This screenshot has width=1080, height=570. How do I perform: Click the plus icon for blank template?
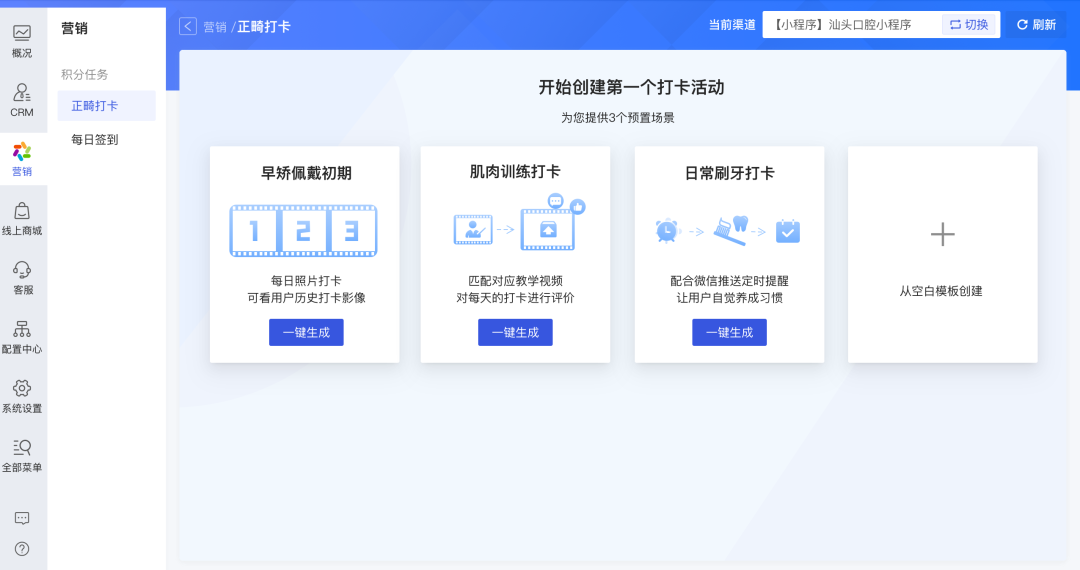click(942, 235)
